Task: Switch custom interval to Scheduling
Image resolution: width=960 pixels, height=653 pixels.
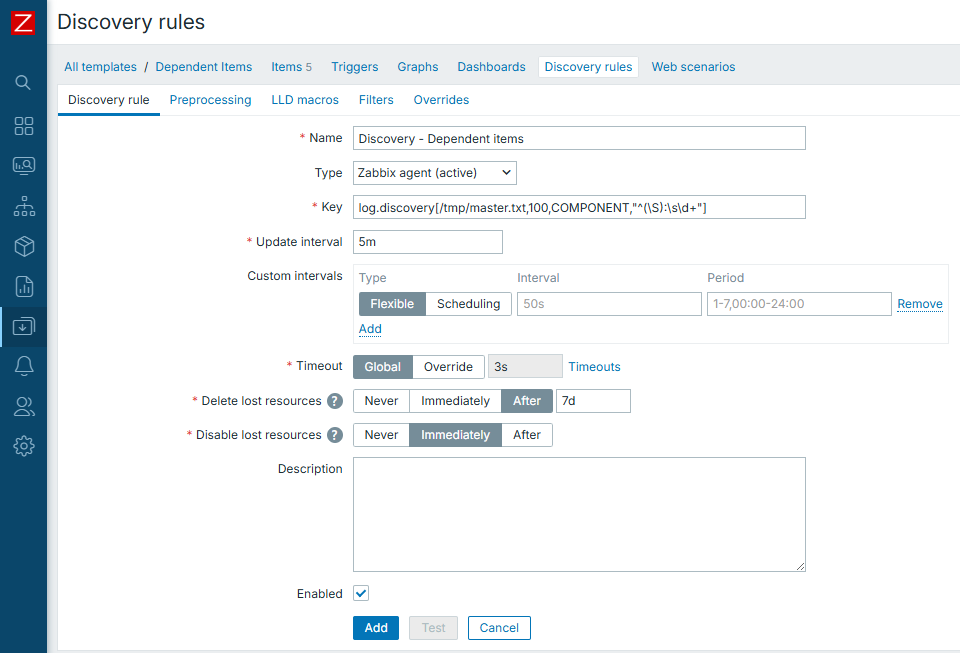Action: 468,304
